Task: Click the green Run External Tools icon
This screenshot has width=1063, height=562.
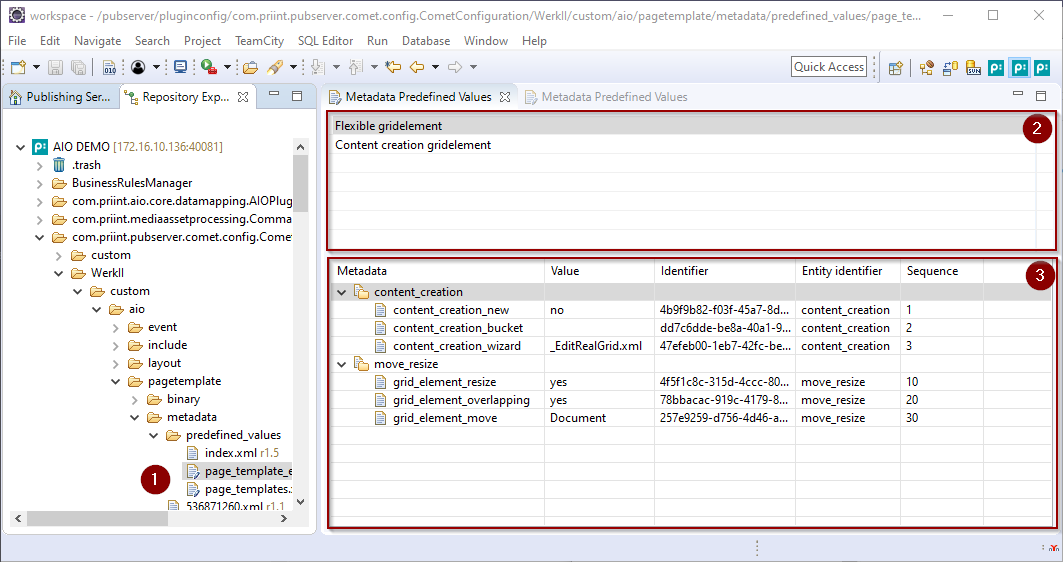Action: pyautogui.click(x=208, y=67)
